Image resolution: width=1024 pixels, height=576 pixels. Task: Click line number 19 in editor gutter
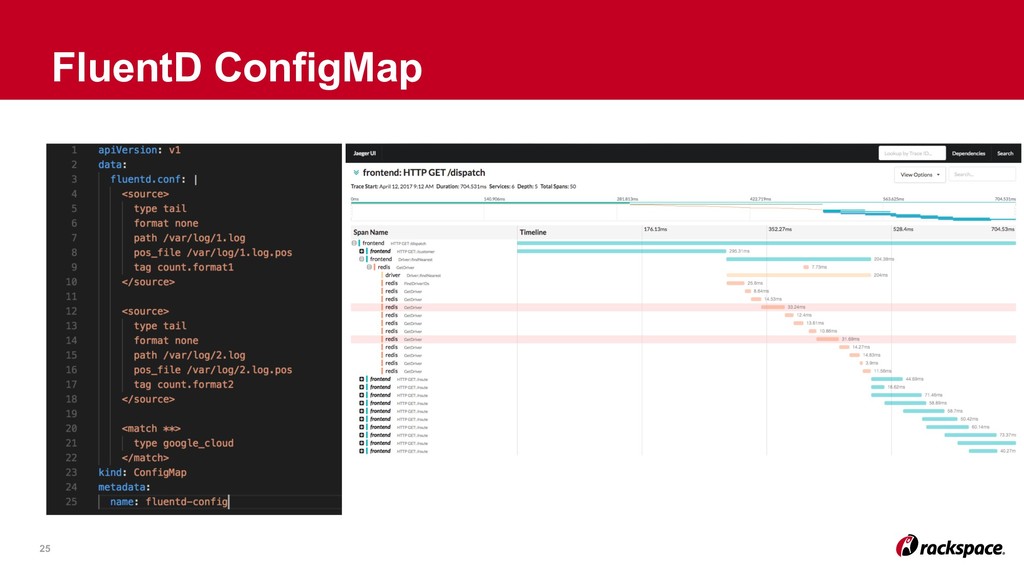pos(71,413)
